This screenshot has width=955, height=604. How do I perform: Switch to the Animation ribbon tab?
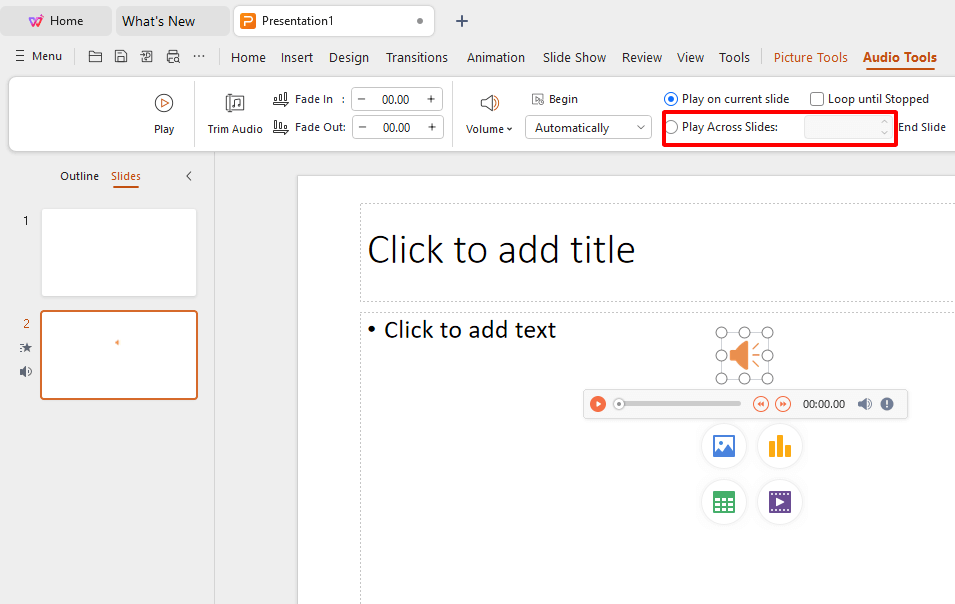click(x=495, y=57)
